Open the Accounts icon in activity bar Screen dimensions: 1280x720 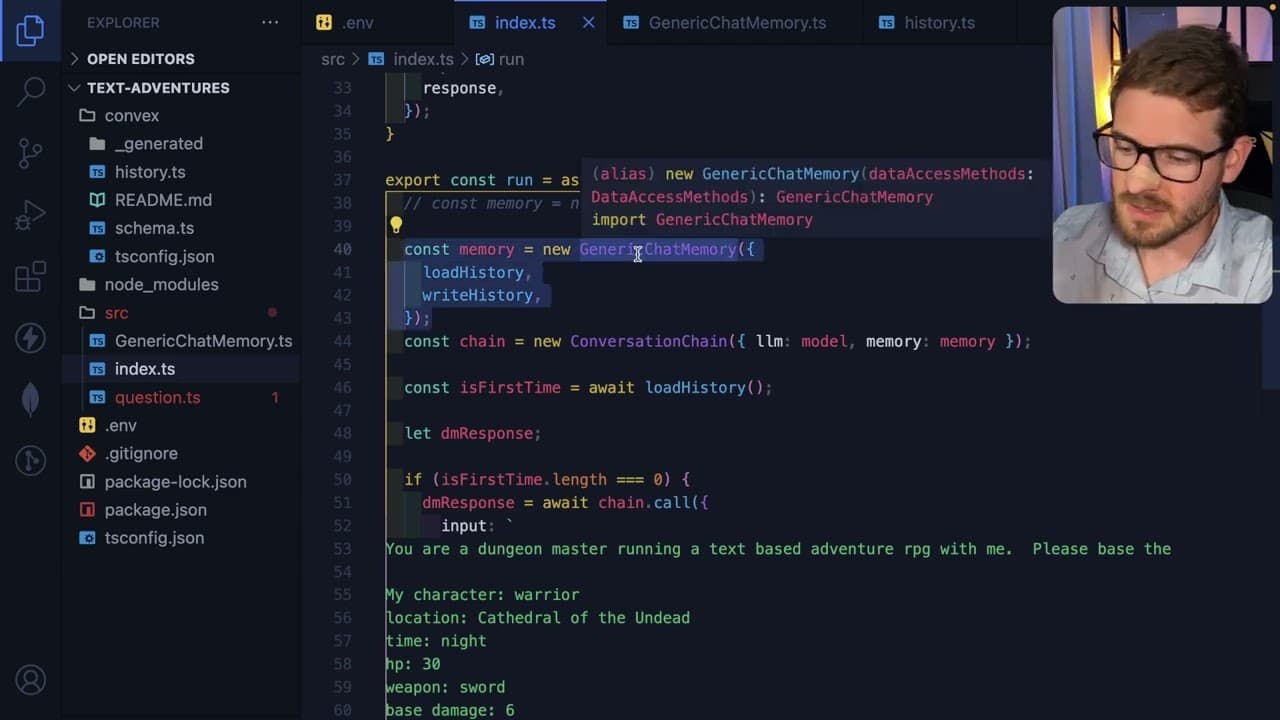tap(30, 681)
